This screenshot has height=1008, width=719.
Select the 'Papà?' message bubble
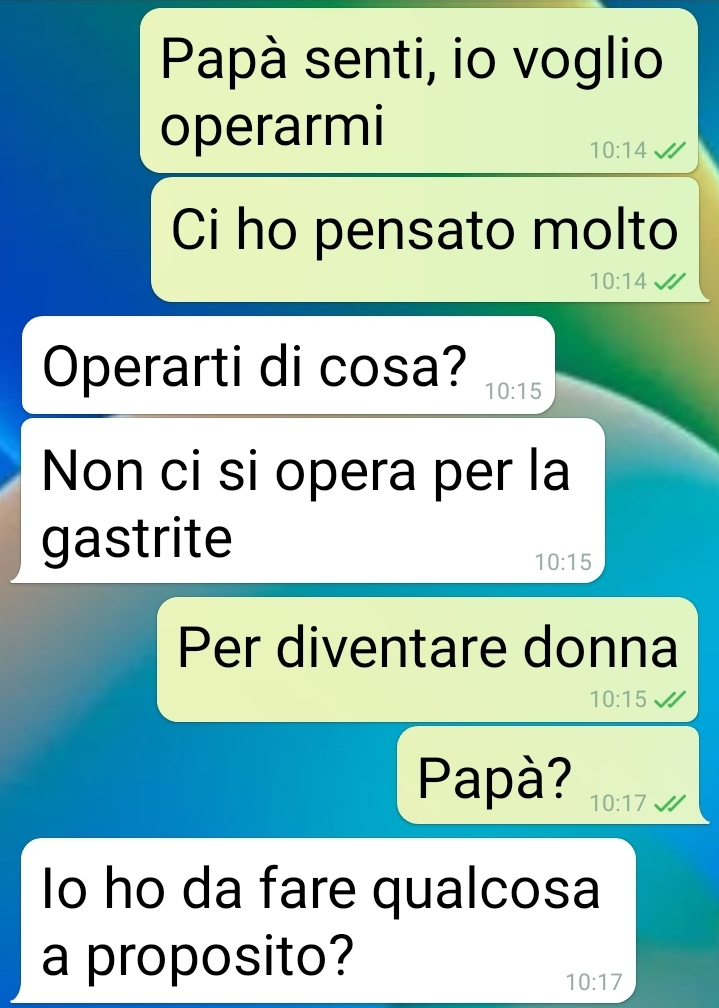547,775
